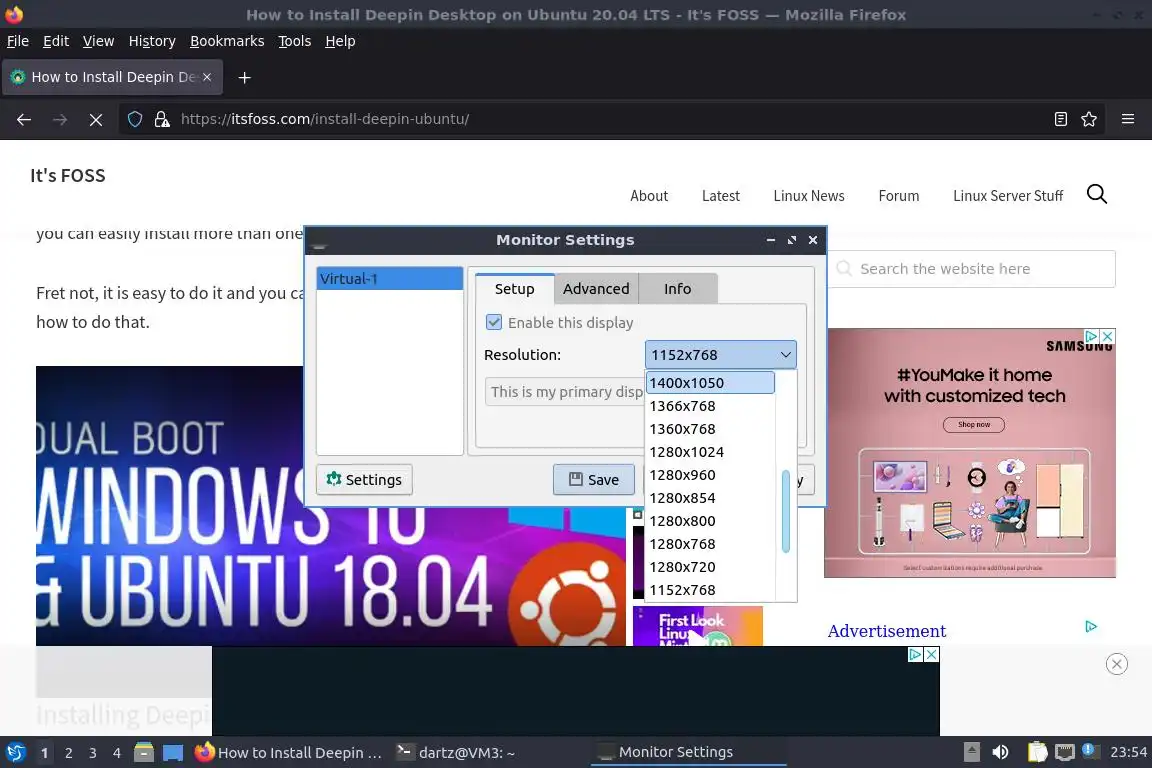Image resolution: width=1152 pixels, height=768 pixels.
Task: Choose 1280x854 resolution
Action: tap(710, 498)
